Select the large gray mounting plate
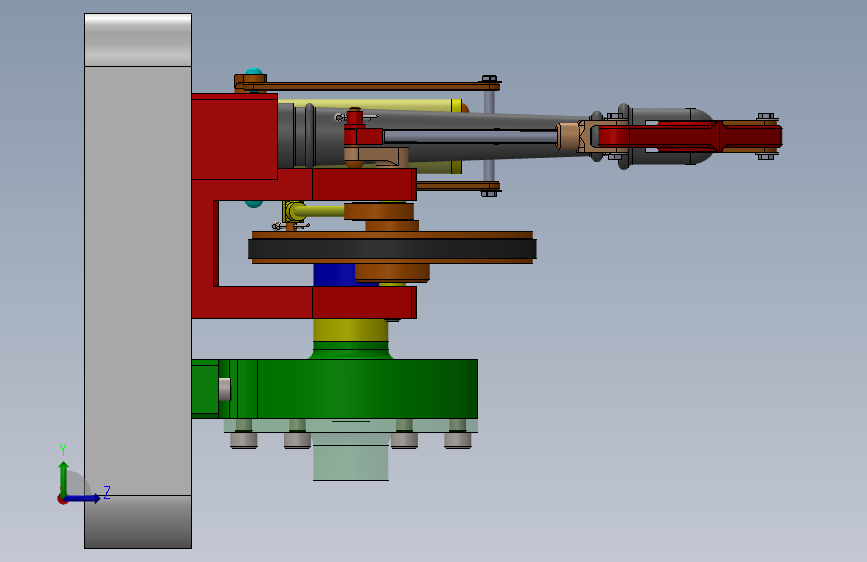867x562 pixels. point(138,281)
